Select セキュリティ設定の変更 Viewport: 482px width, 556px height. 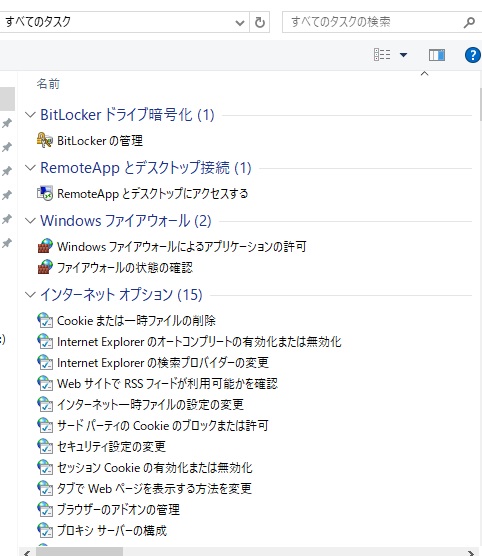tap(111, 446)
